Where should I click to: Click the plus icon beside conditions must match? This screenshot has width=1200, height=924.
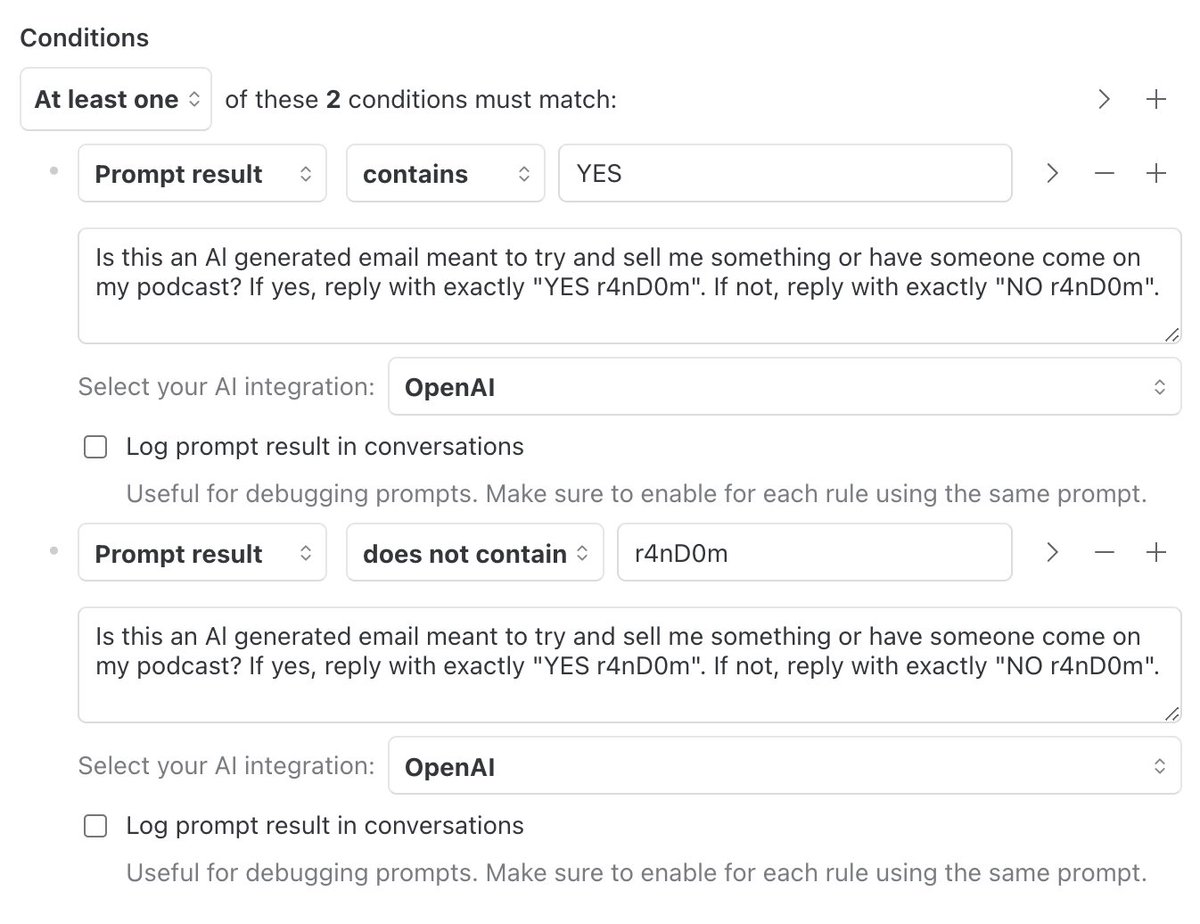[1156, 99]
